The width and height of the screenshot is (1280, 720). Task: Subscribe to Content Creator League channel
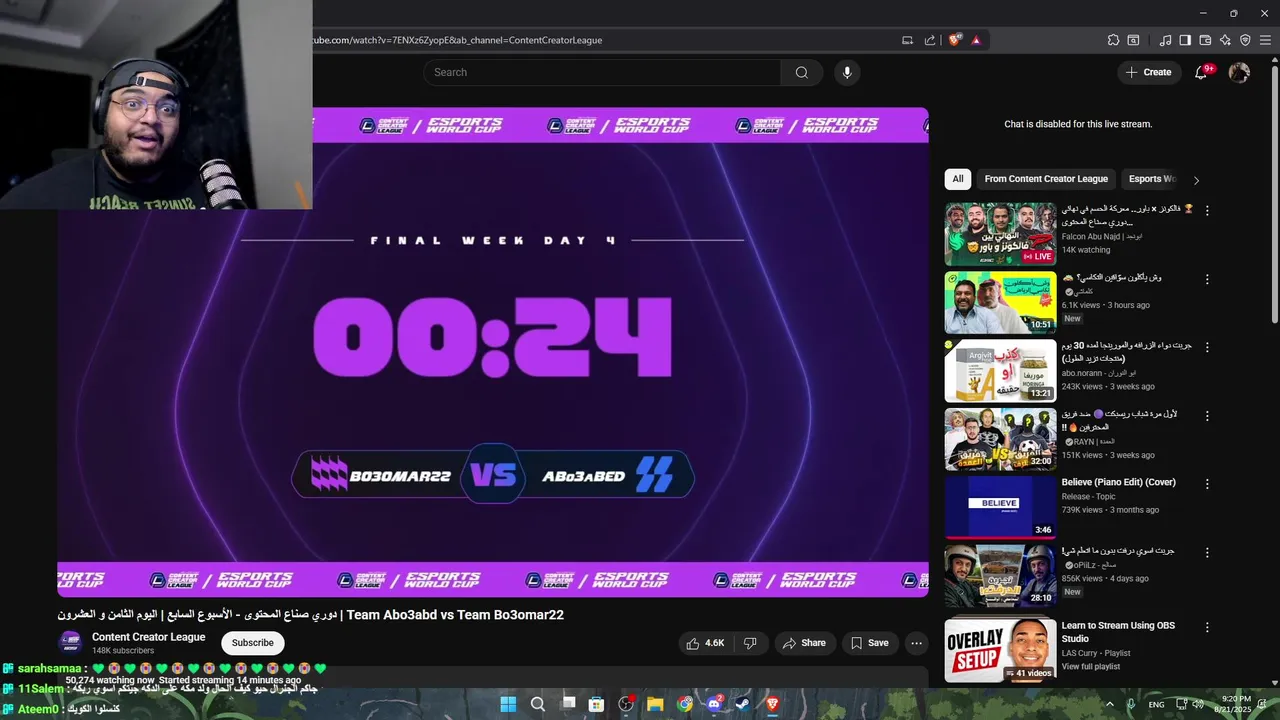[252, 643]
